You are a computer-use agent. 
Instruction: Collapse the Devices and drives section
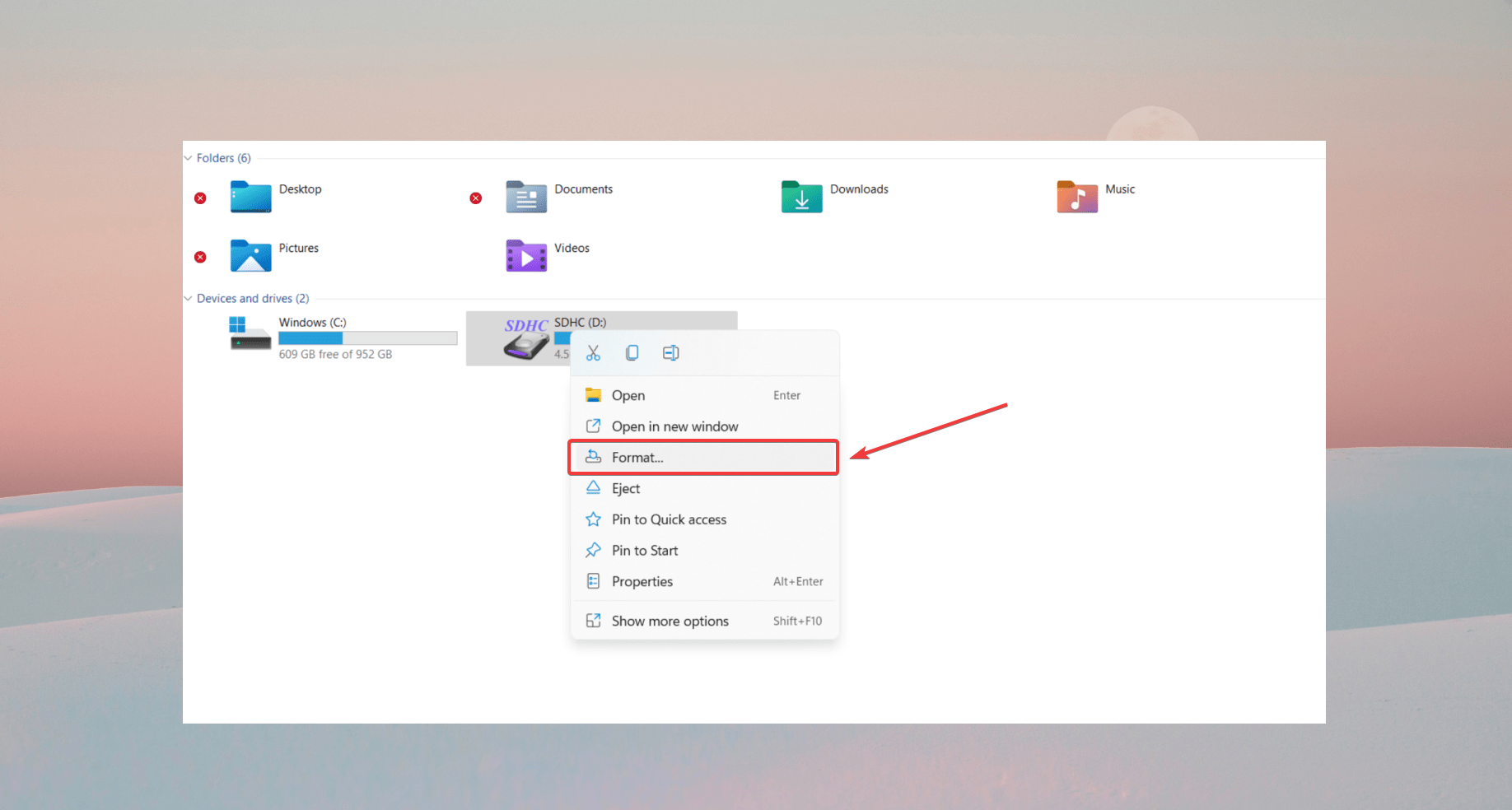[189, 299]
